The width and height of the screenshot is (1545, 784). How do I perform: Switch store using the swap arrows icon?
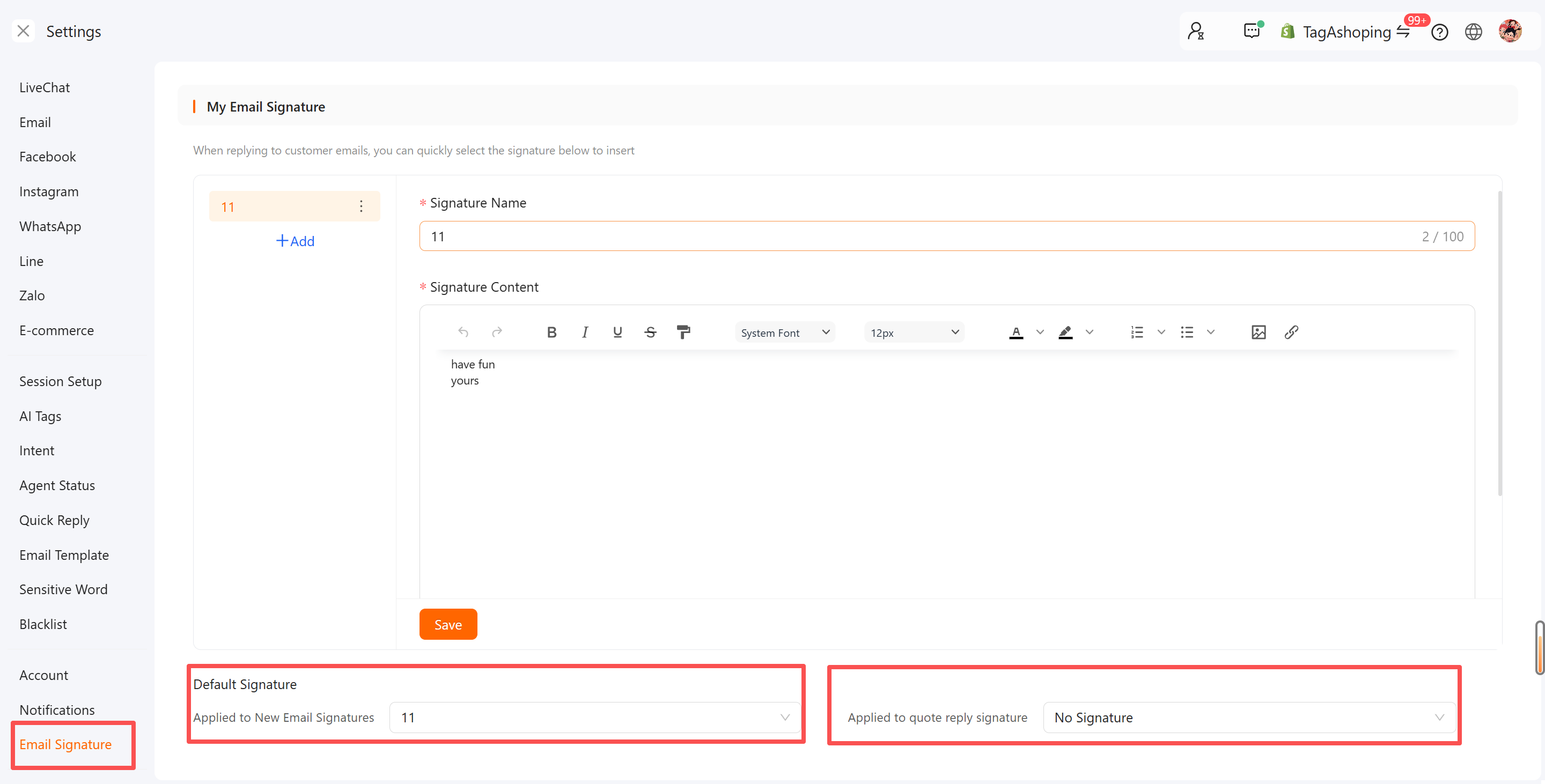pyautogui.click(x=1402, y=32)
